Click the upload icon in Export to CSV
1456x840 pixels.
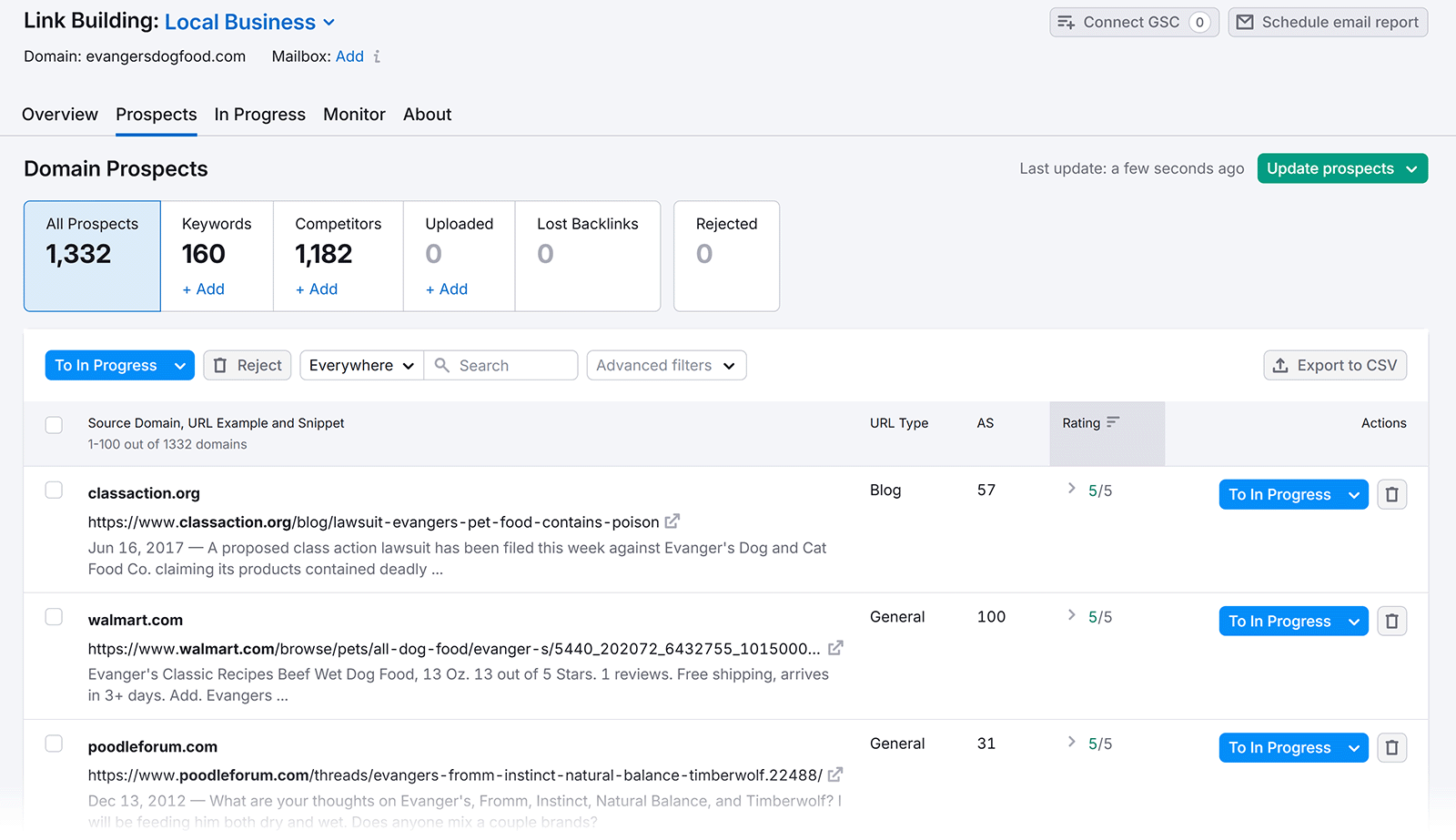tap(1279, 365)
